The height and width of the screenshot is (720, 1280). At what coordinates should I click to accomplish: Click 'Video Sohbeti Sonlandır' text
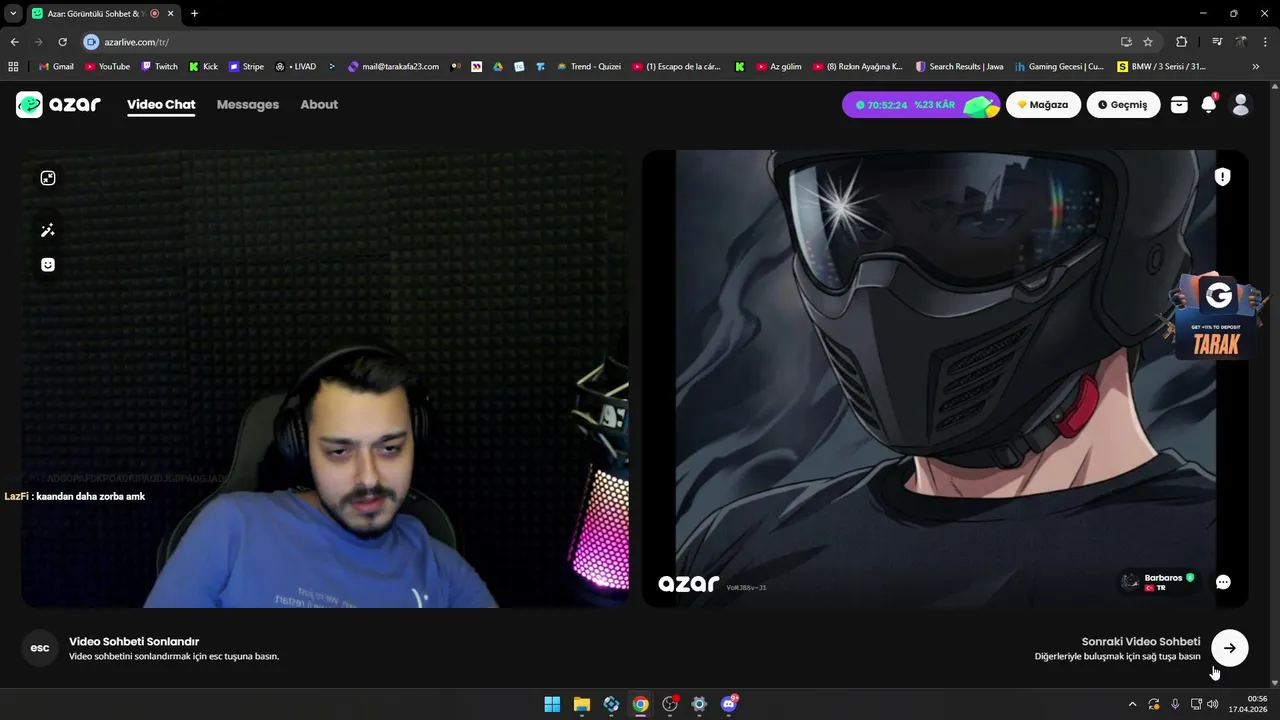click(134, 642)
